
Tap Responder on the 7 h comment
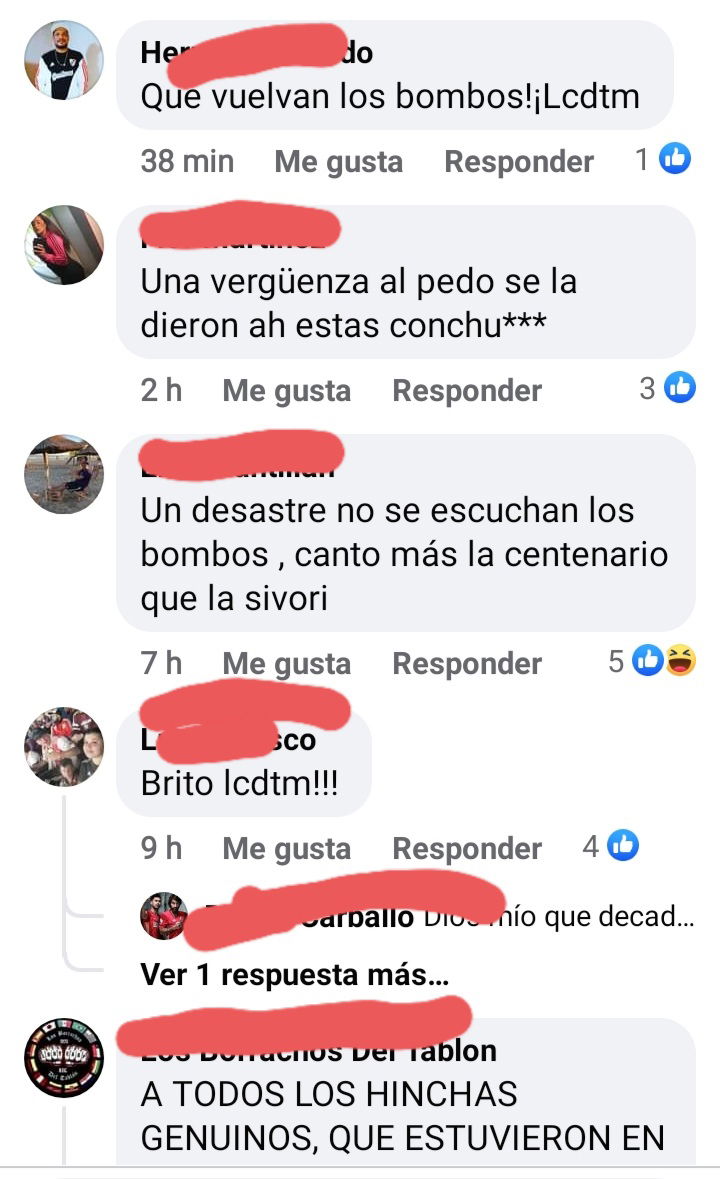(467, 664)
